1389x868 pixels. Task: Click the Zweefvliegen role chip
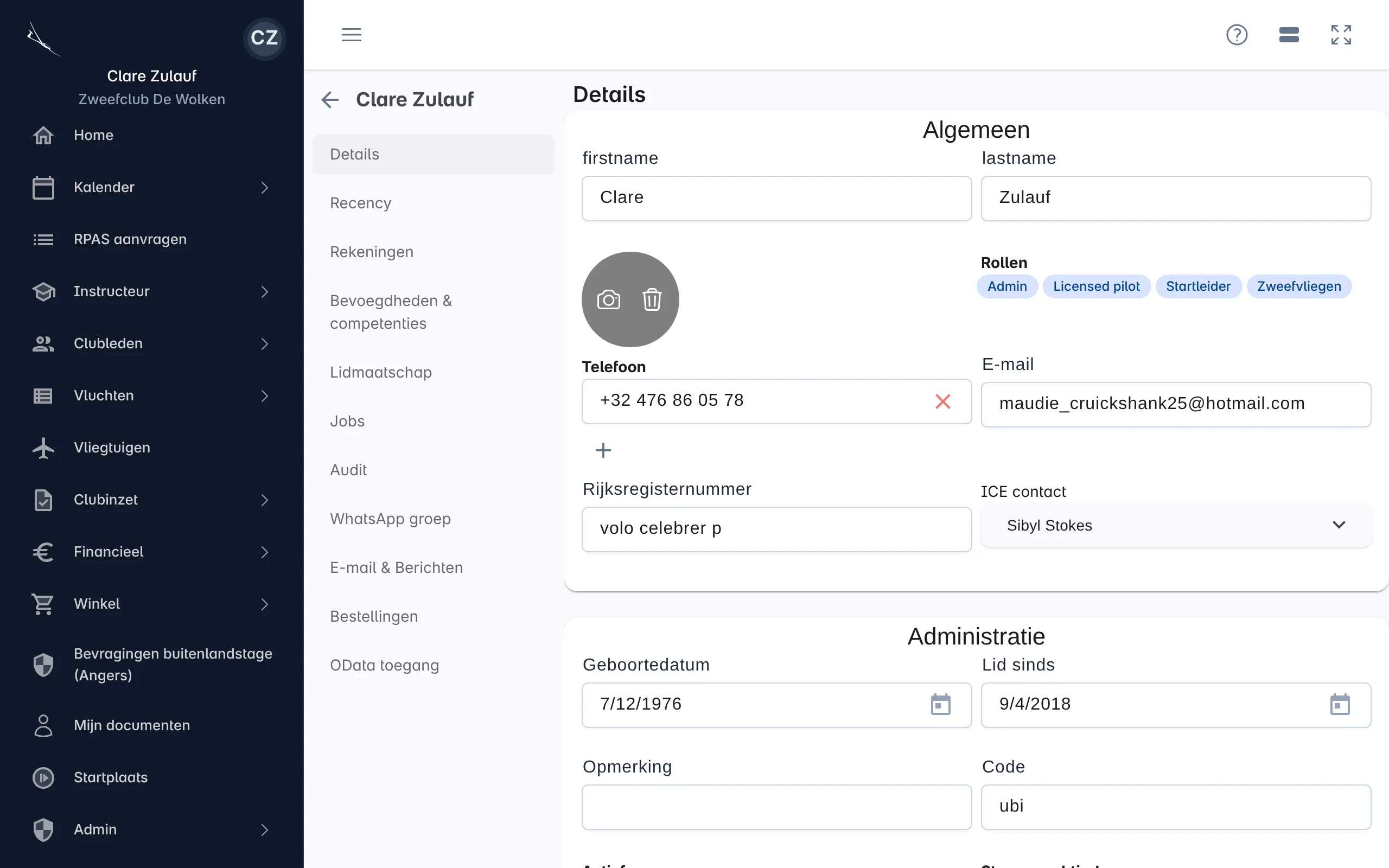1299,286
